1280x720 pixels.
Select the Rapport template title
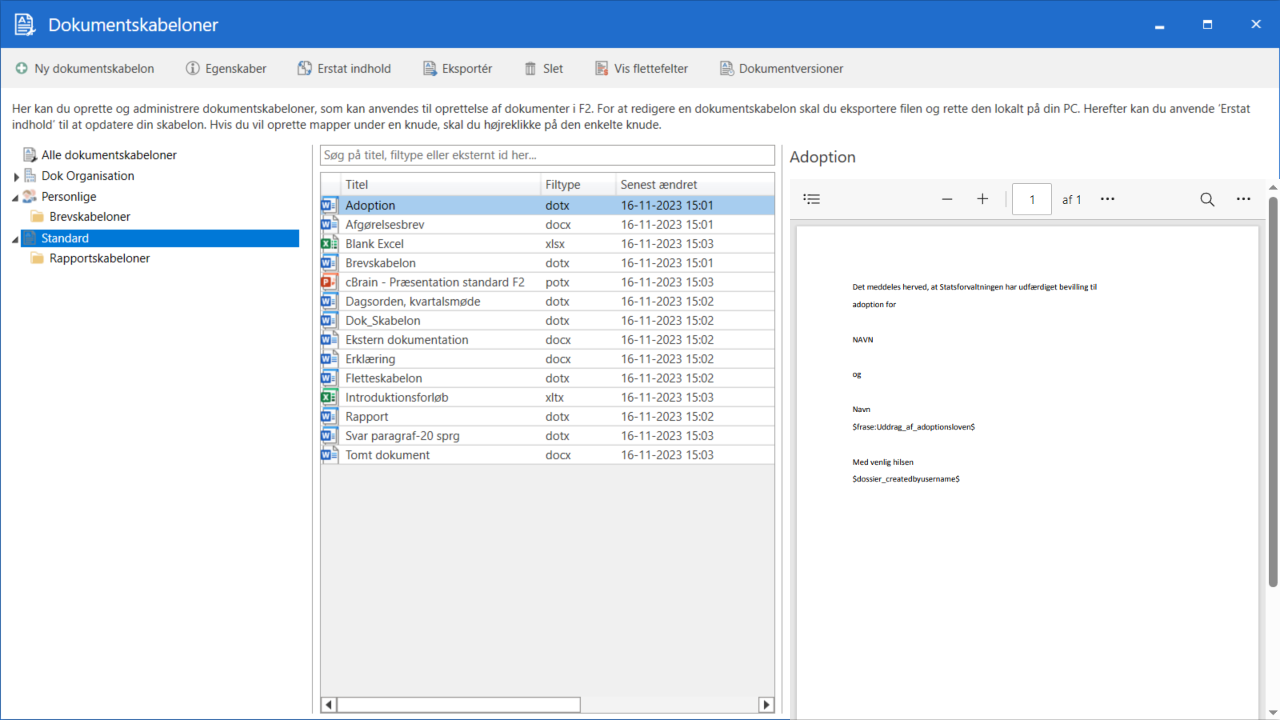click(x=367, y=417)
